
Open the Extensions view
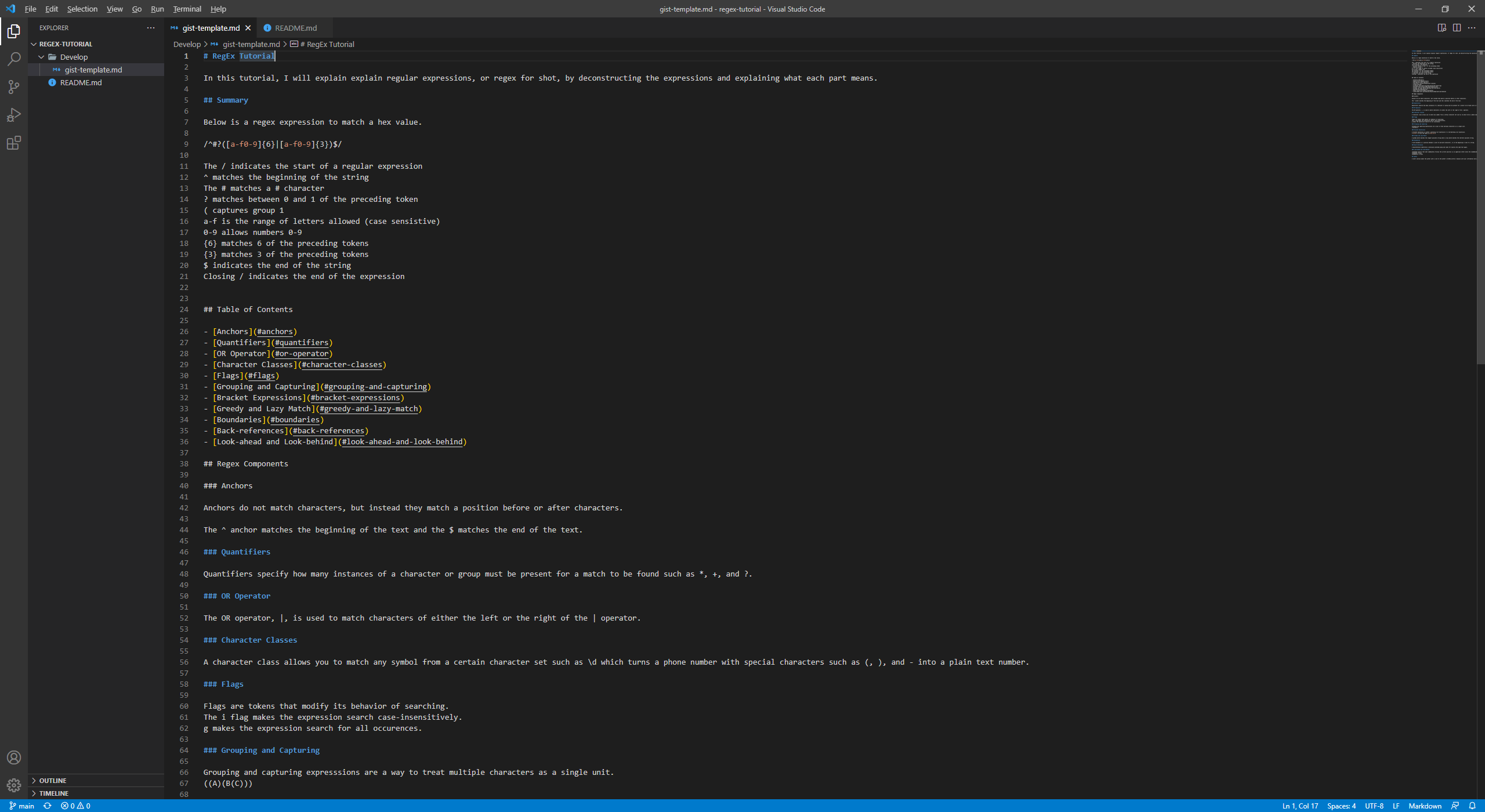(14, 143)
